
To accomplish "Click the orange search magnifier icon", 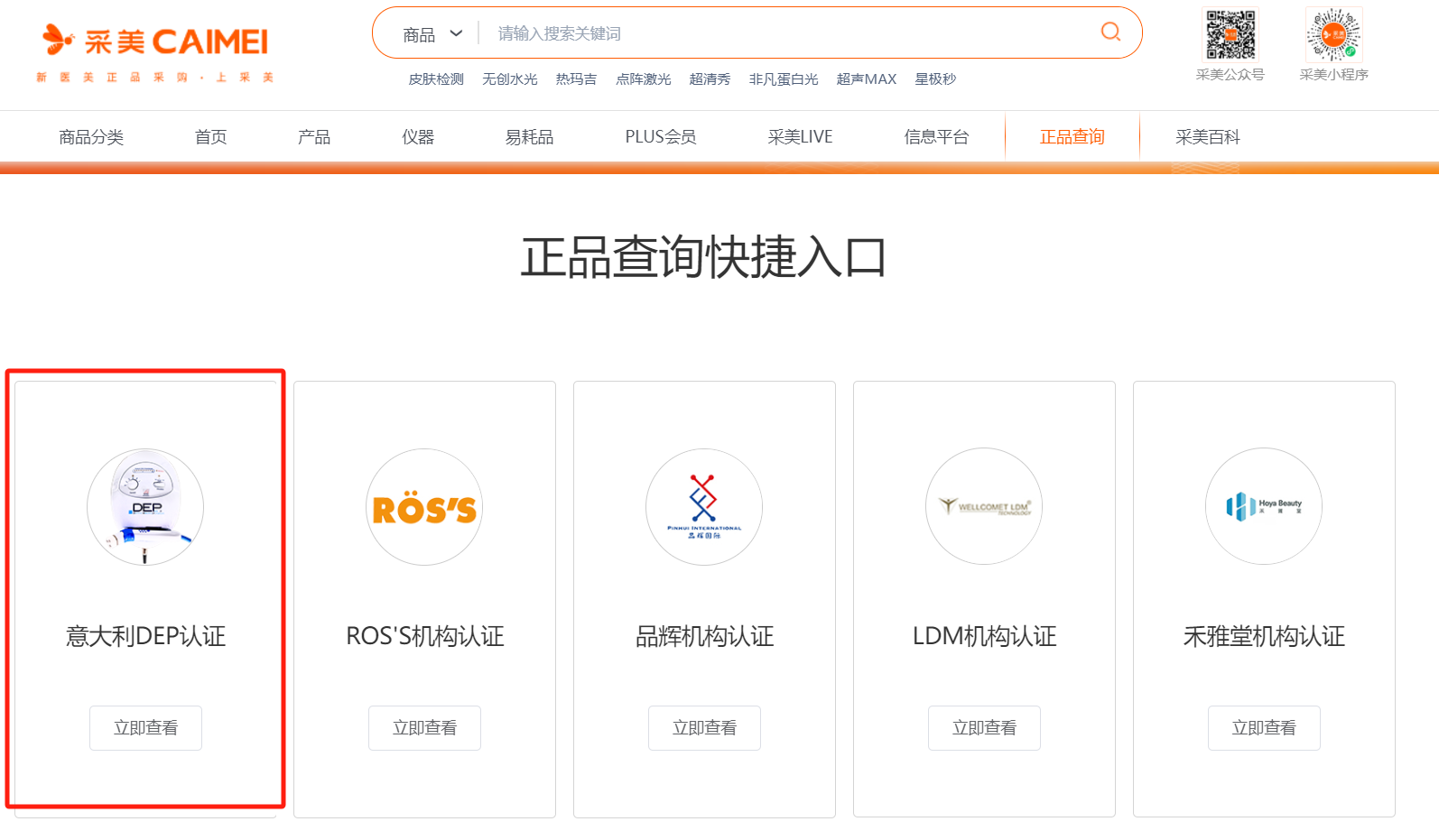I will coord(1110,32).
